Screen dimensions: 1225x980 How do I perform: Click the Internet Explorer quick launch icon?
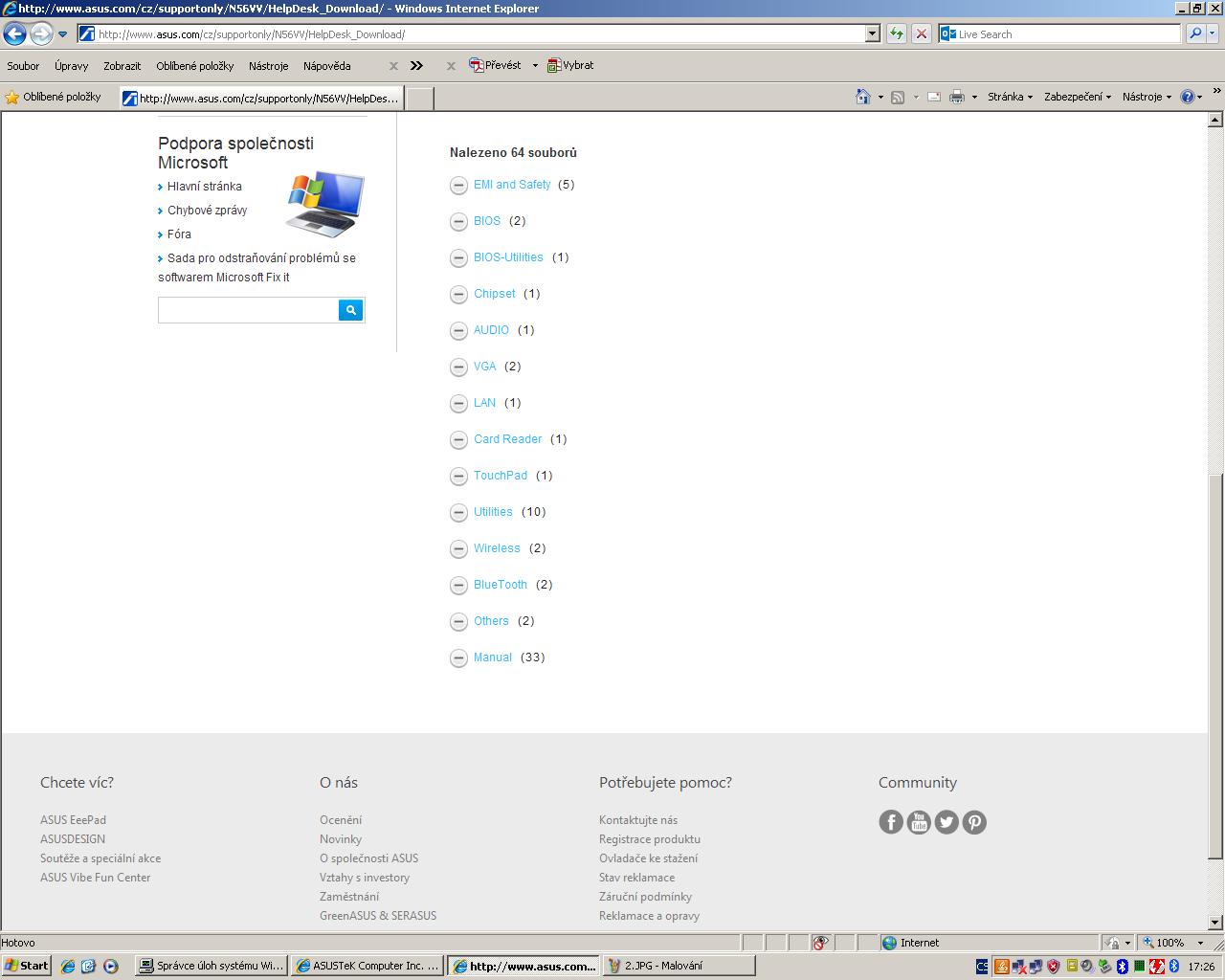pyautogui.click(x=68, y=966)
